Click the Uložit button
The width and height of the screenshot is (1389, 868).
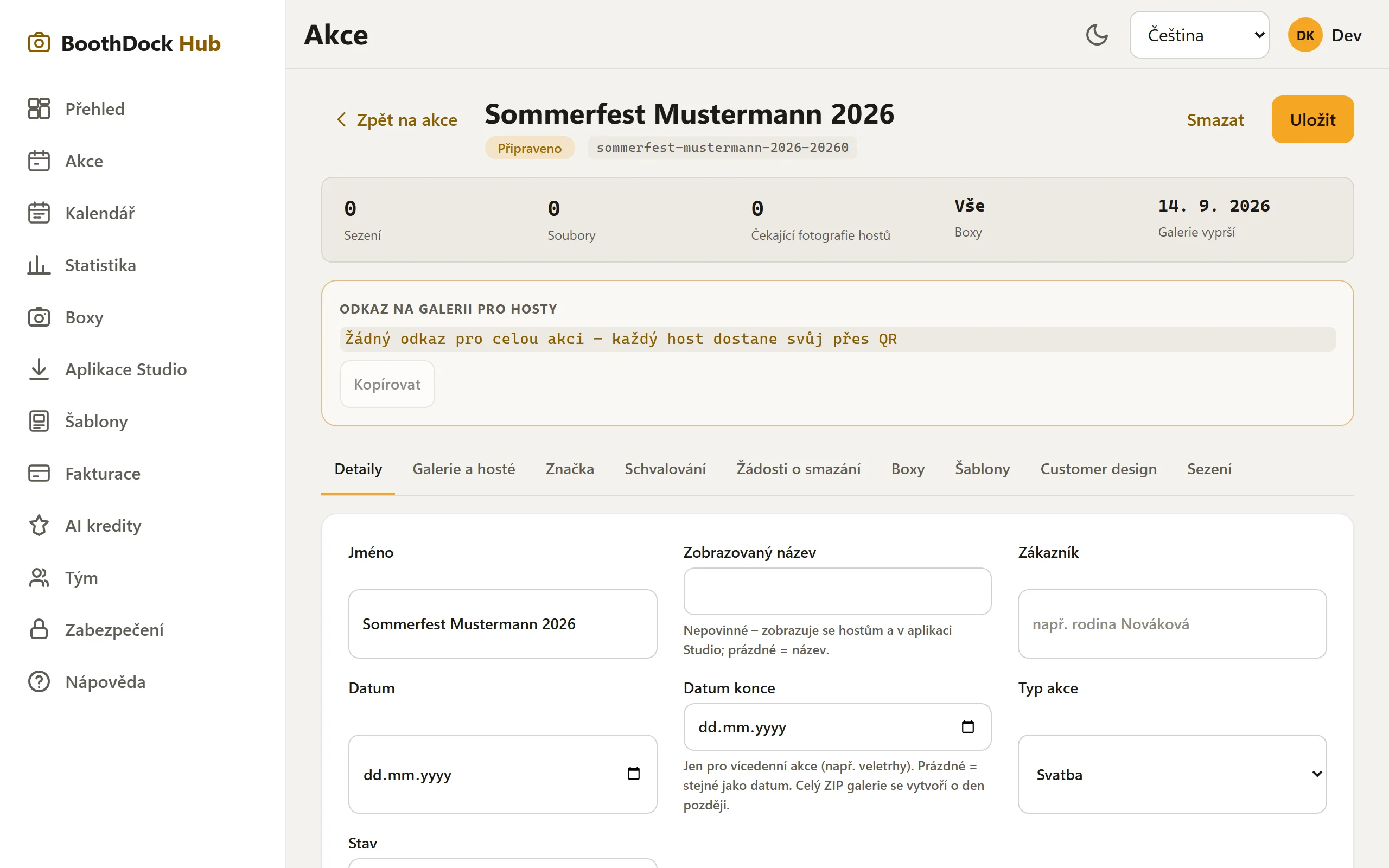coord(1312,119)
